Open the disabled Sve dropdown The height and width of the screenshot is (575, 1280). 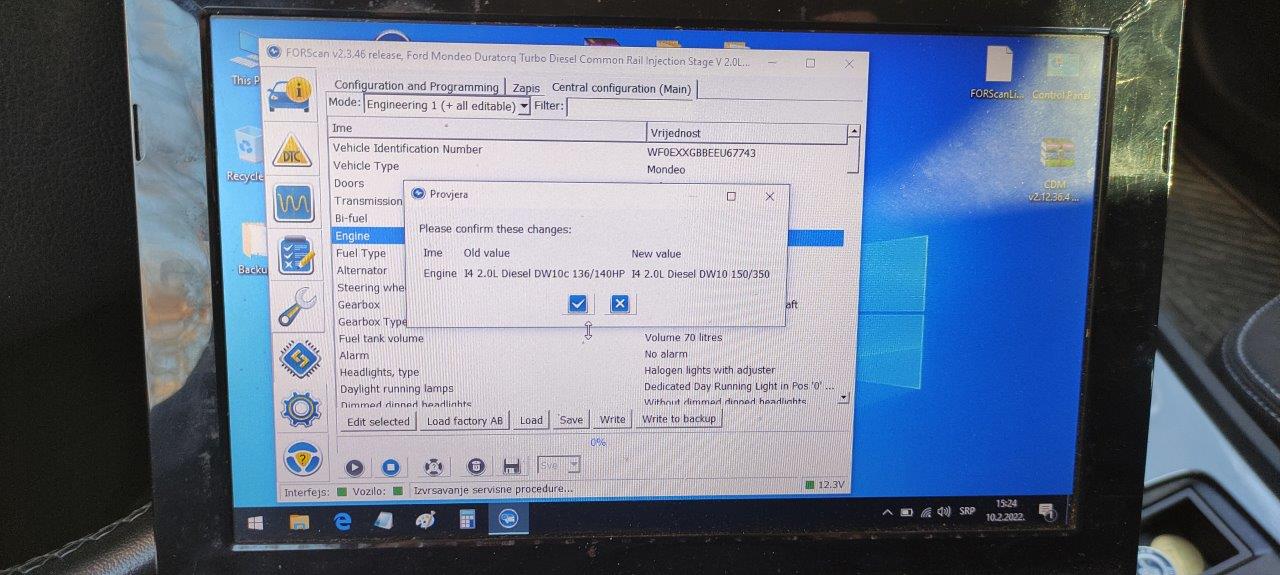point(559,465)
